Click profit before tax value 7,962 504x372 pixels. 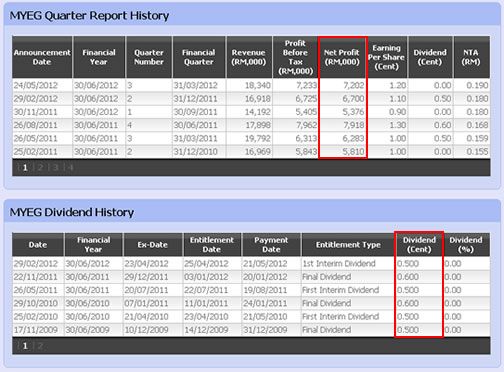pos(306,125)
